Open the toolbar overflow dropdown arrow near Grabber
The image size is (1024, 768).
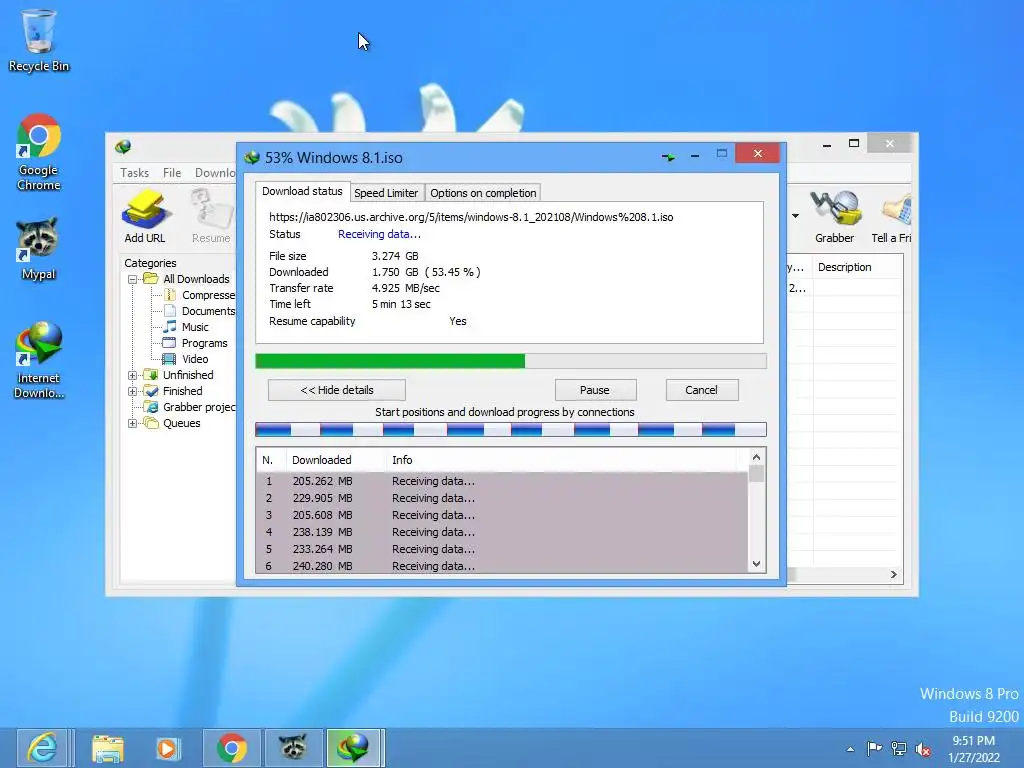click(795, 216)
